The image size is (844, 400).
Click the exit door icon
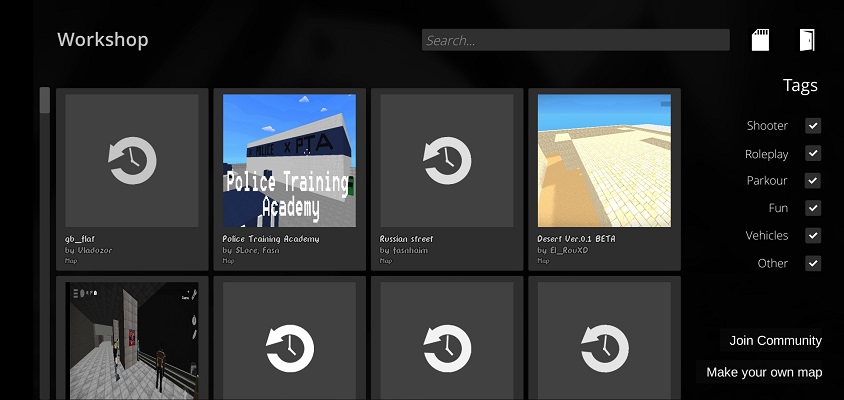point(807,40)
